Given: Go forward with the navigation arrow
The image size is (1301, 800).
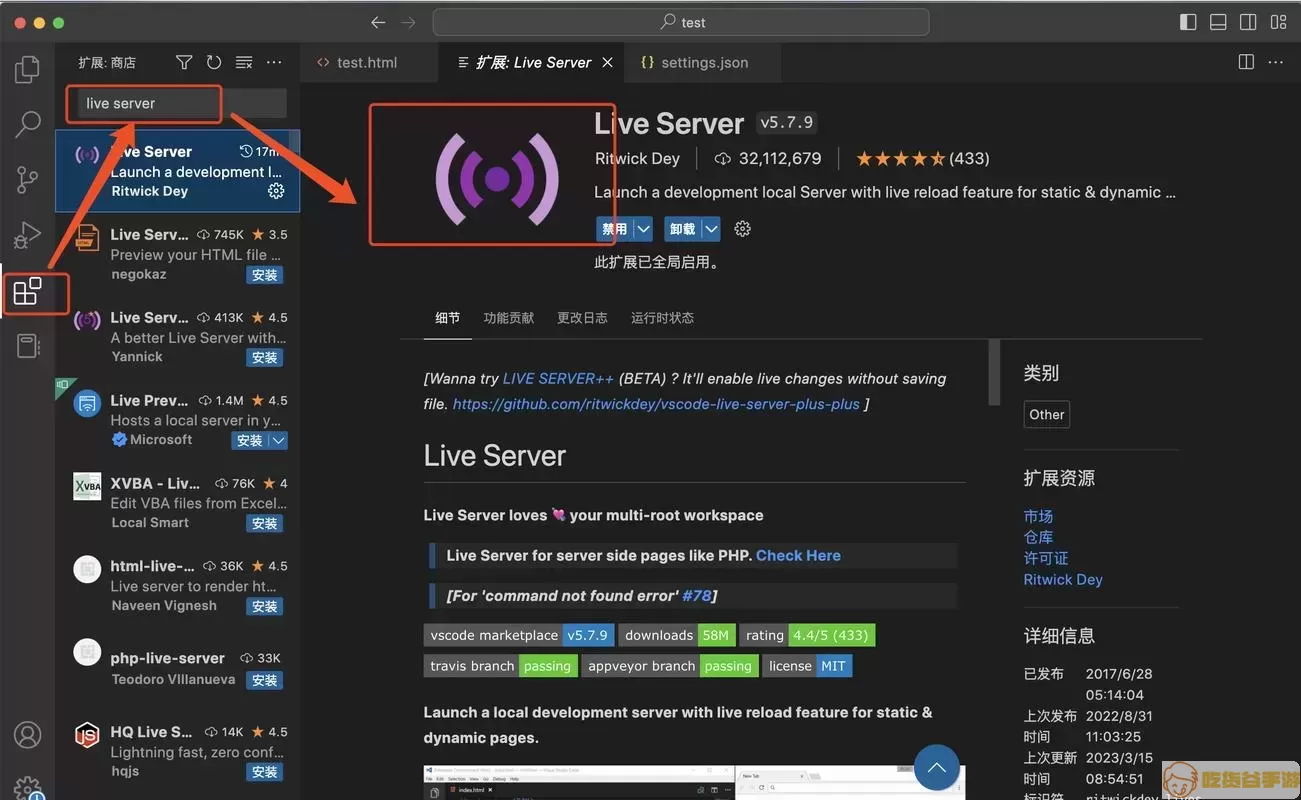Looking at the screenshot, I should (408, 22).
